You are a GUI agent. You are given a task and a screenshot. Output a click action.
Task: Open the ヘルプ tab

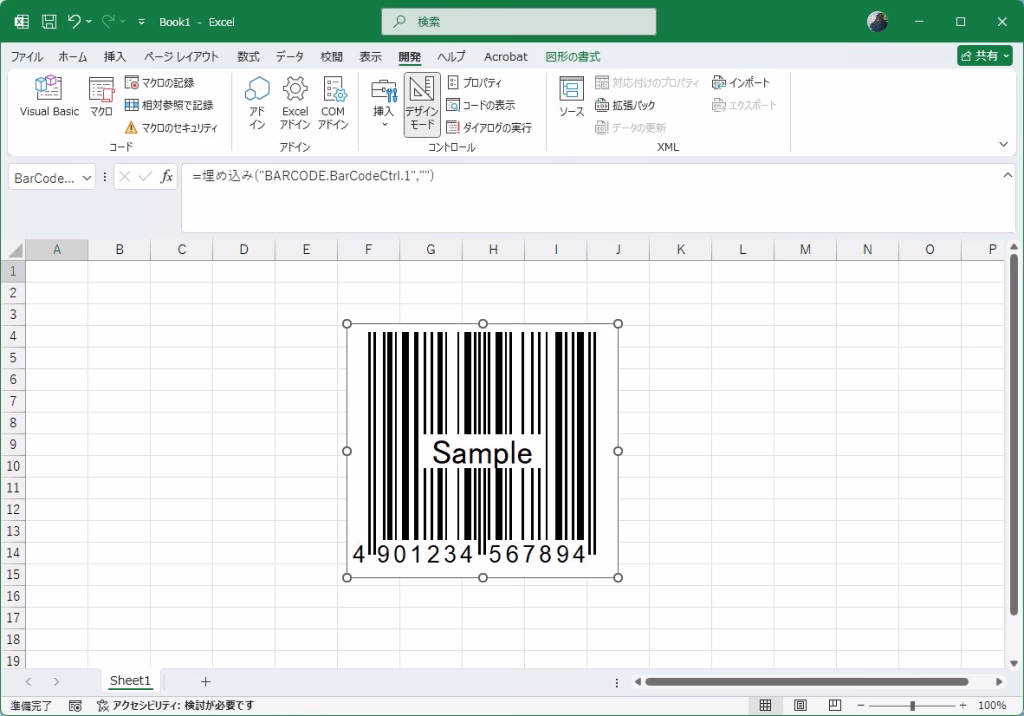coord(451,57)
